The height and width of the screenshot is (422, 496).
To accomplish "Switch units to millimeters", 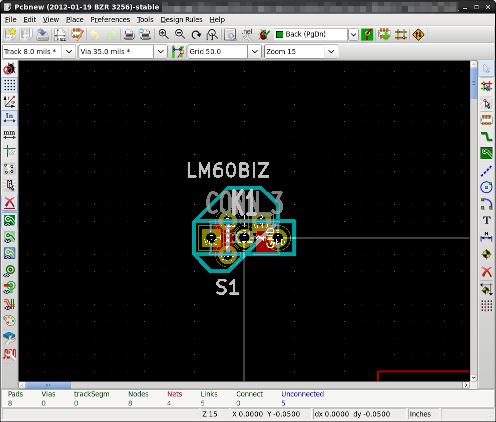I will [9, 135].
